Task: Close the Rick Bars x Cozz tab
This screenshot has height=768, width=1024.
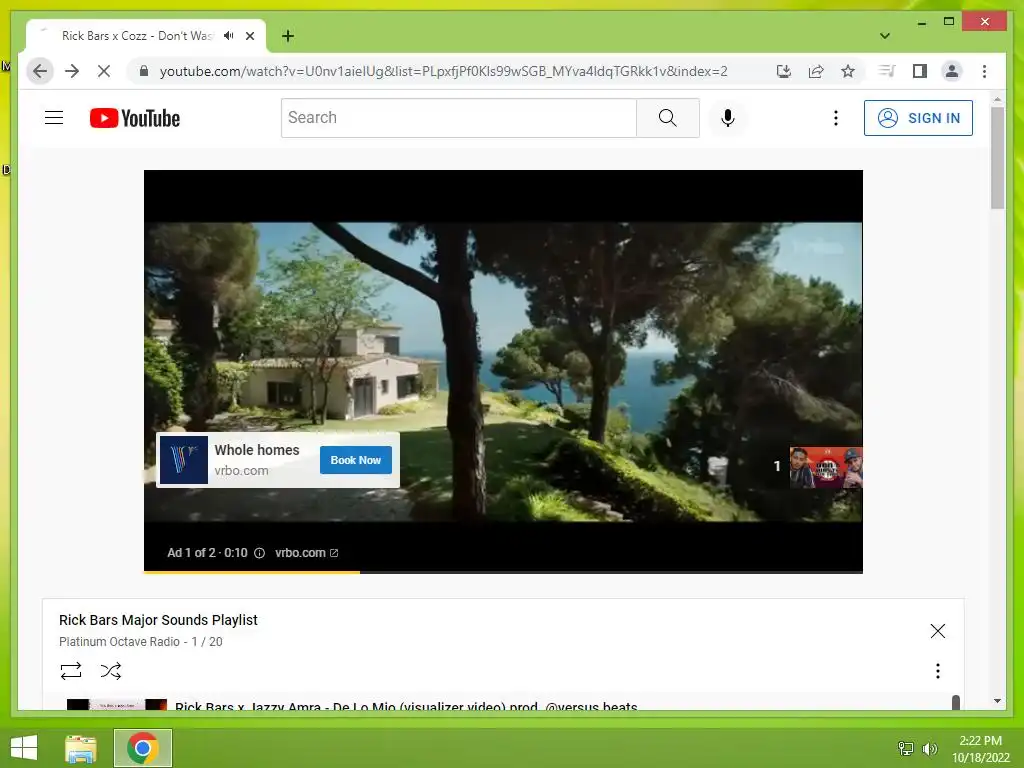Action: (250, 36)
